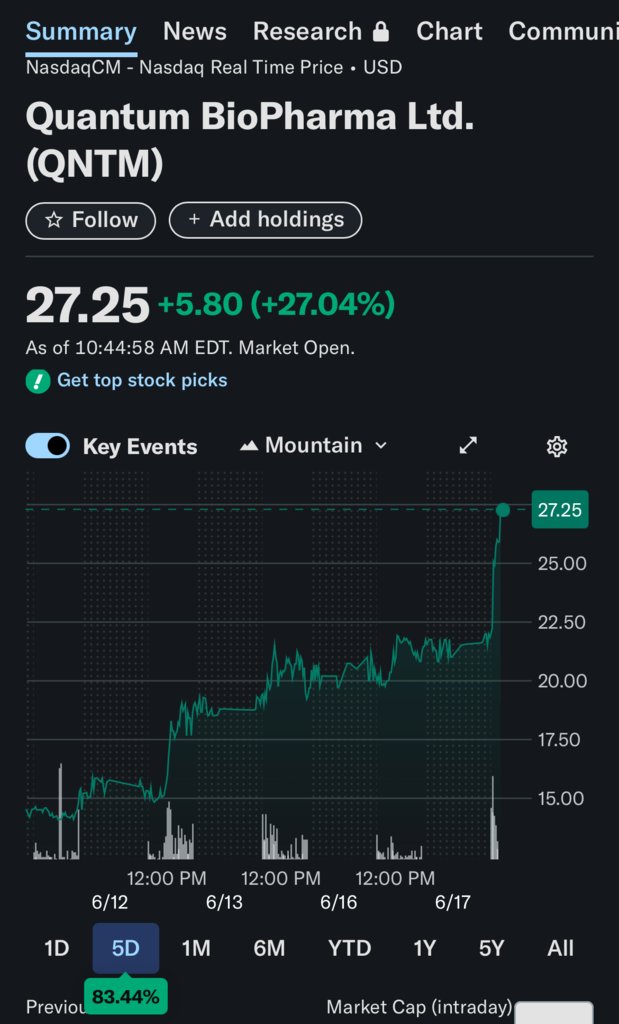
Task: Click the 6/16 date label on chart axis
Action: point(338,903)
